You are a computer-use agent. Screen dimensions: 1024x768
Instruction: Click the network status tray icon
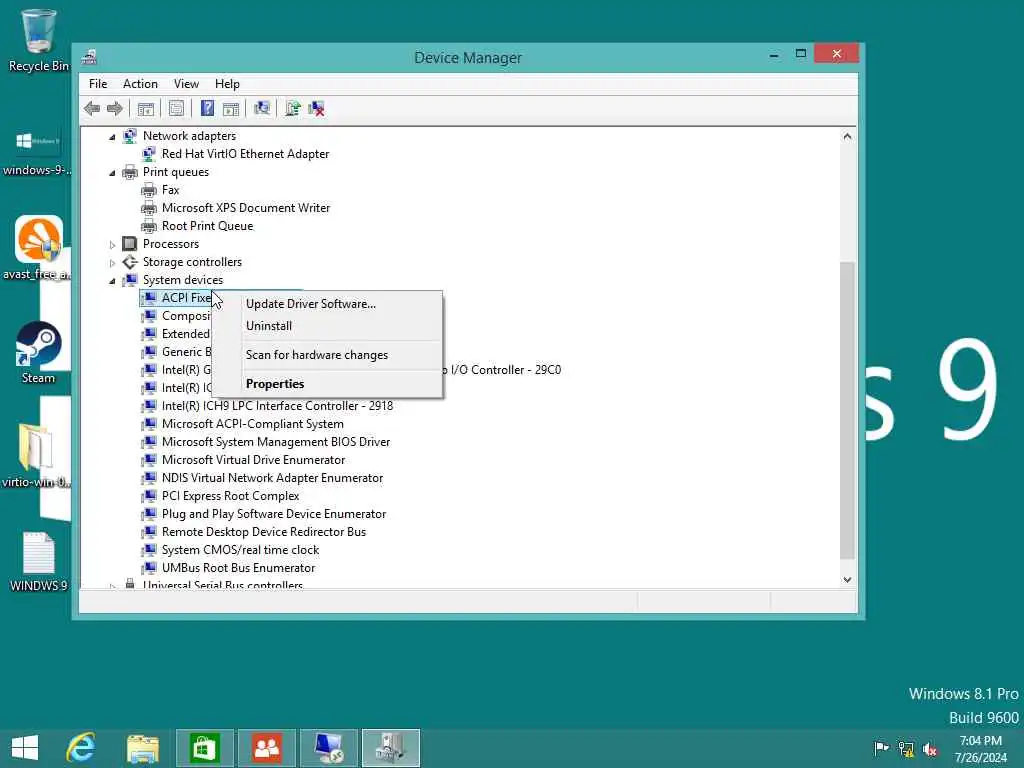(x=906, y=748)
